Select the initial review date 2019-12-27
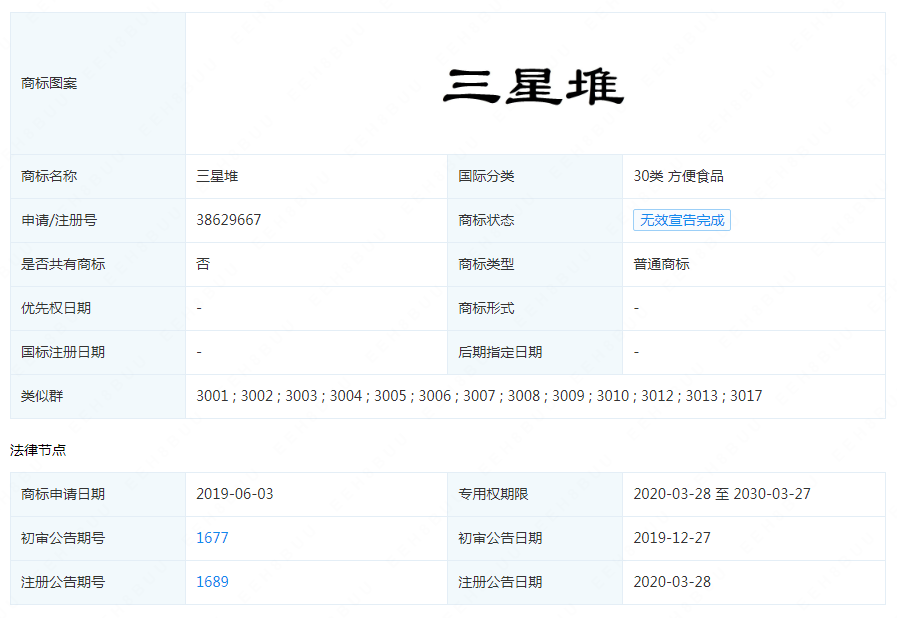Screen dimensions: 897x618 coord(672,538)
